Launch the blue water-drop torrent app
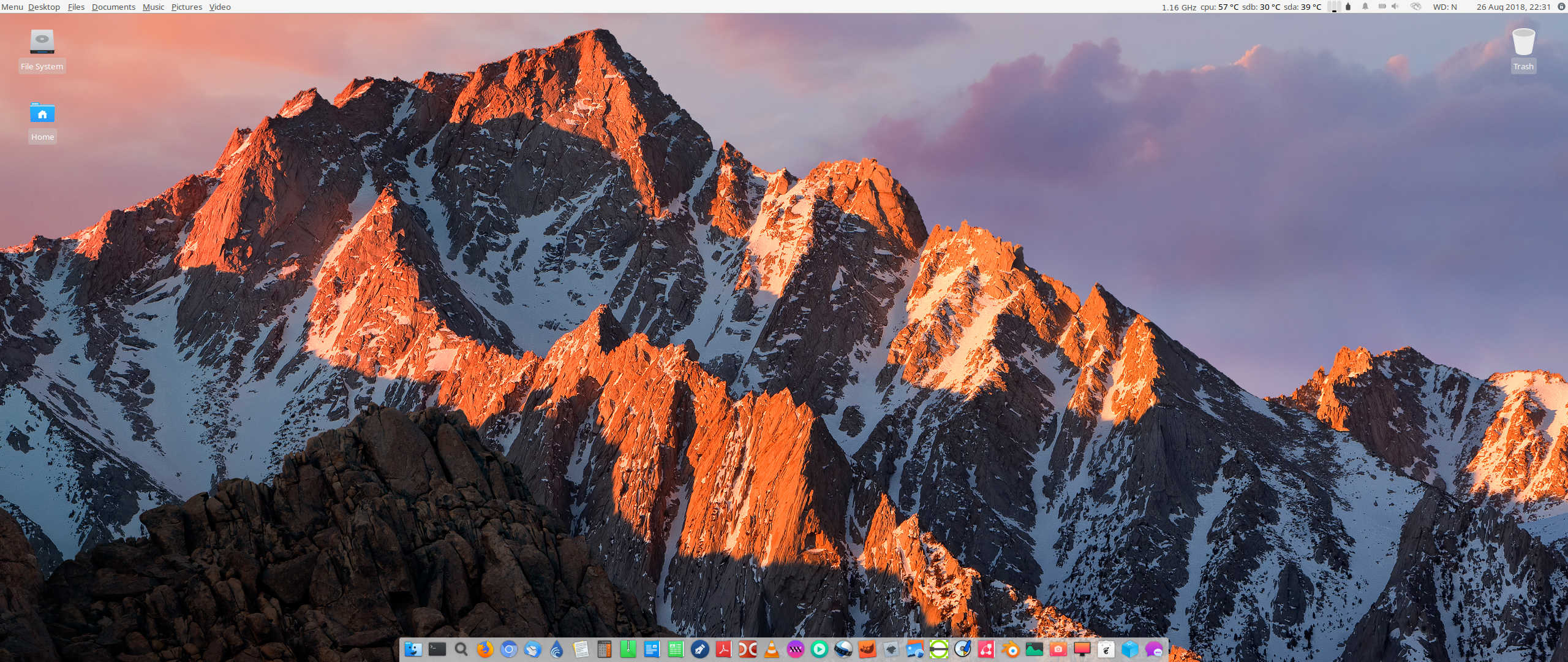The width and height of the screenshot is (1568, 662). point(556,649)
